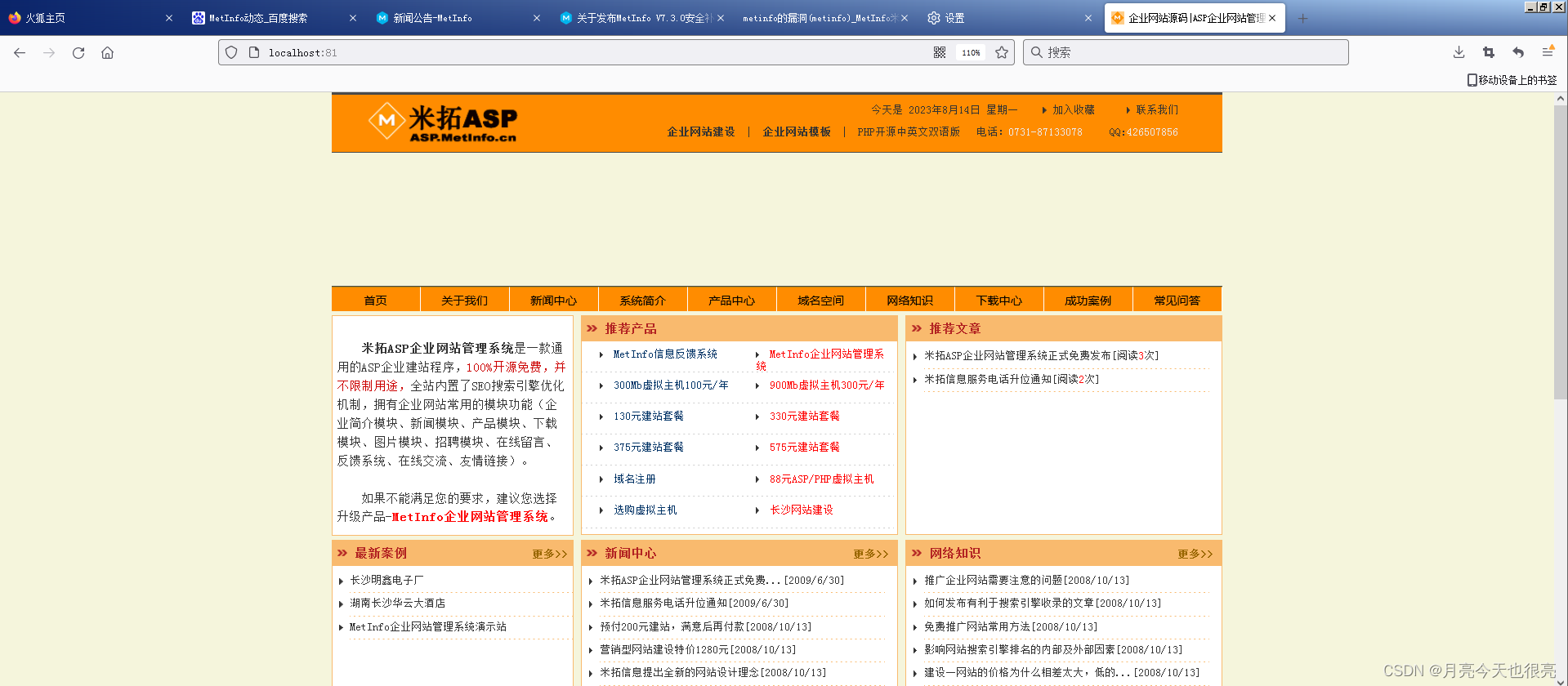Open the 下载中心 navigation item
The image size is (1568, 686).
[x=998, y=301]
